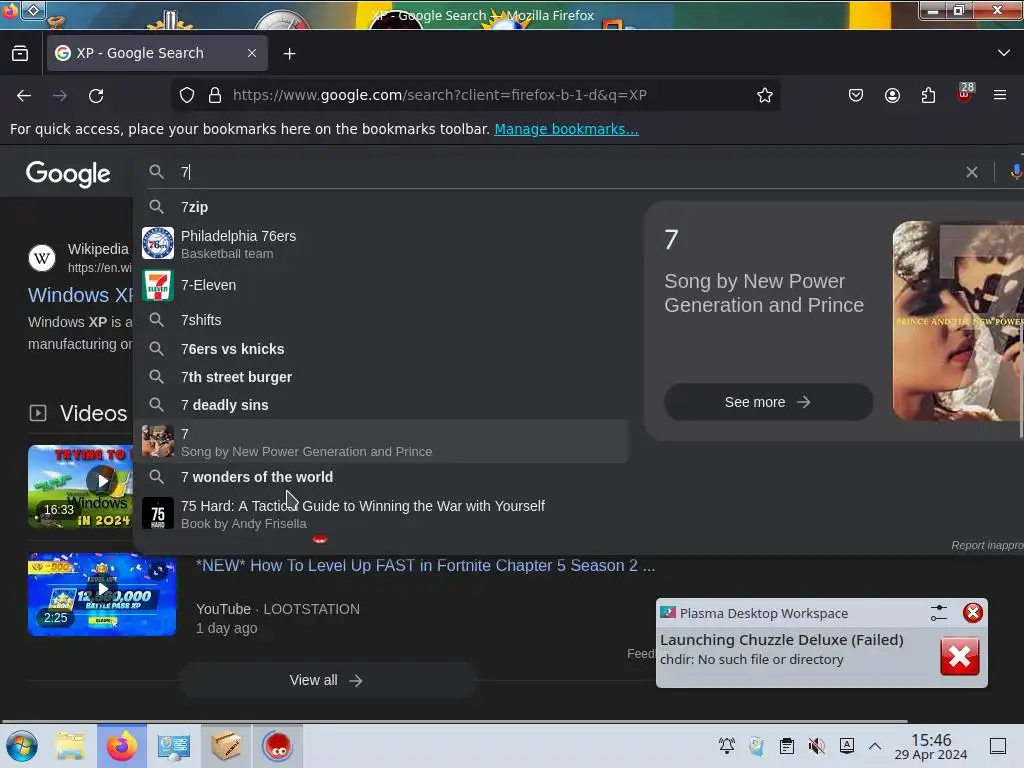Start voice search with microphone icon

point(1015,172)
